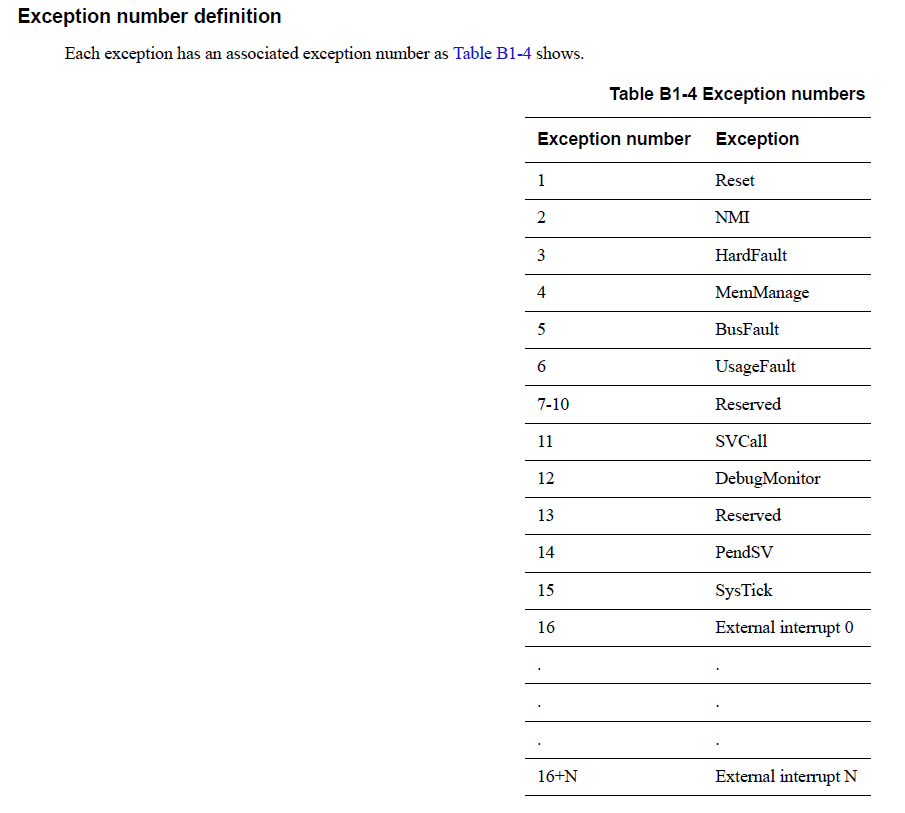Click the DebugMonitor table entry
This screenshot has height=813, width=905.
click(767, 478)
